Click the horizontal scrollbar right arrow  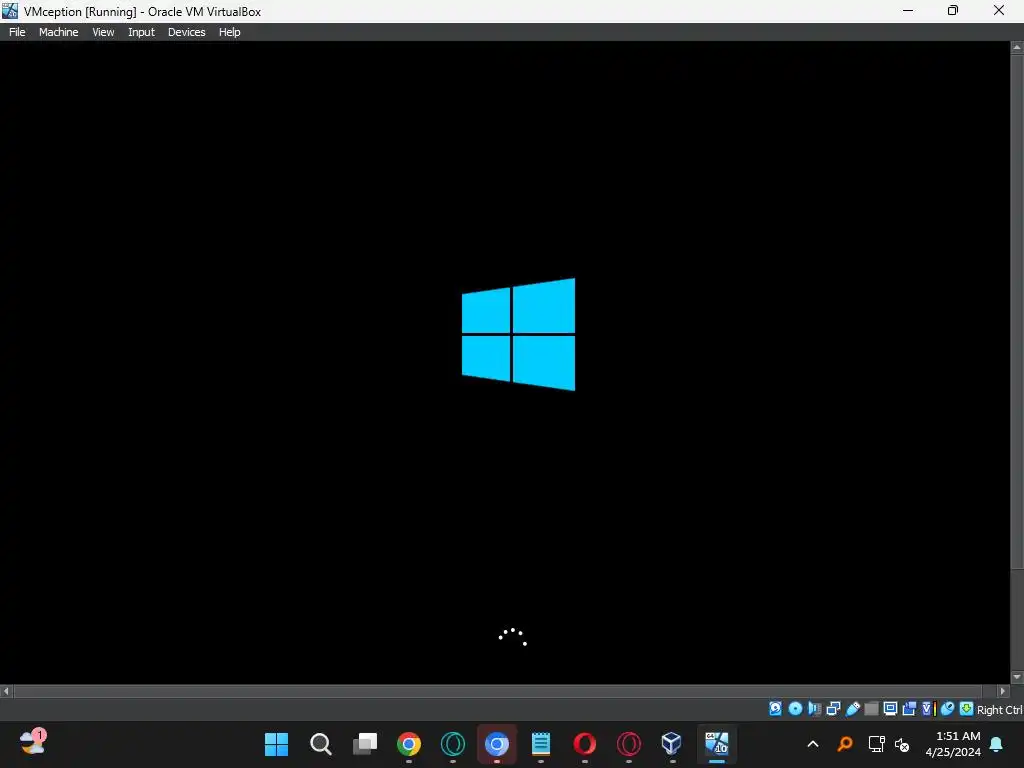1003,691
